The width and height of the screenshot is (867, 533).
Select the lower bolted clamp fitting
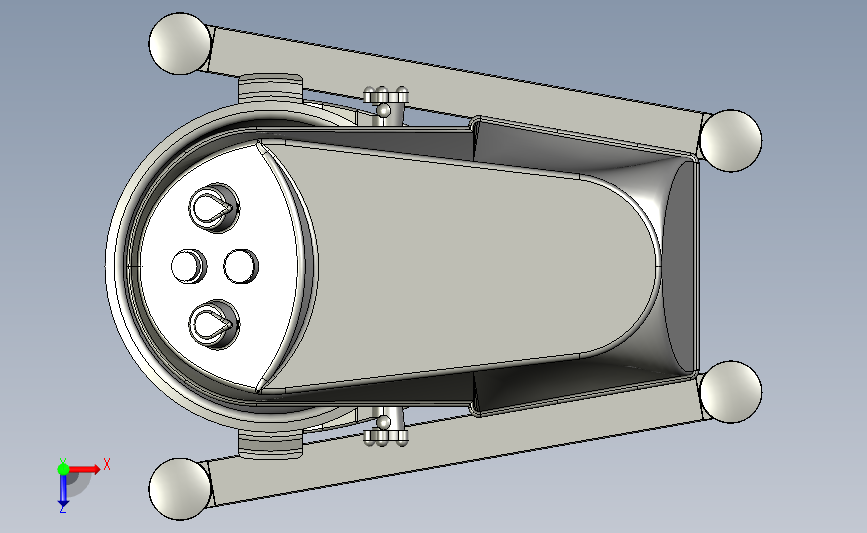click(x=386, y=428)
